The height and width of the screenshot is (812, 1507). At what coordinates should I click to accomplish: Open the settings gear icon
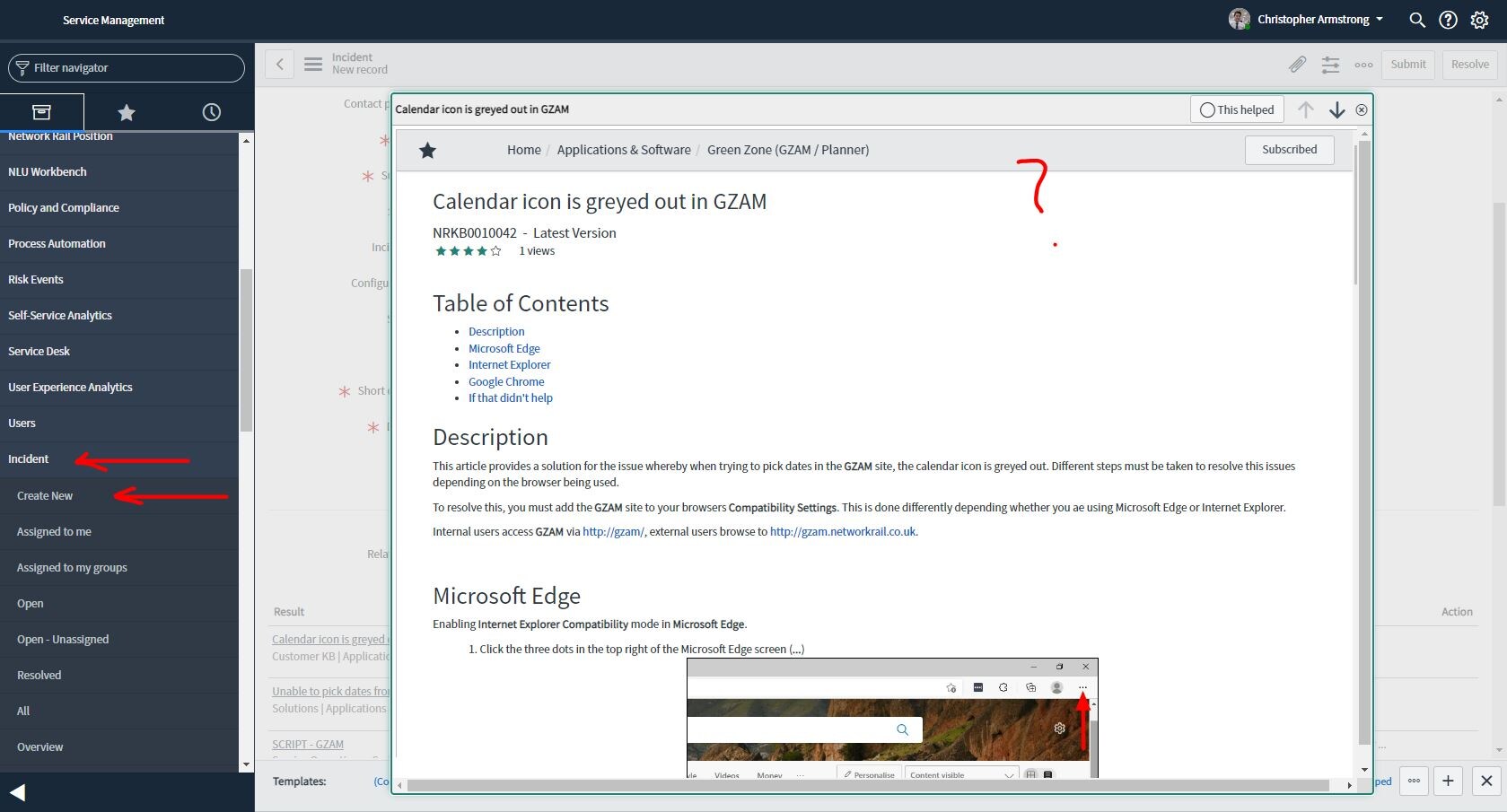1479,19
